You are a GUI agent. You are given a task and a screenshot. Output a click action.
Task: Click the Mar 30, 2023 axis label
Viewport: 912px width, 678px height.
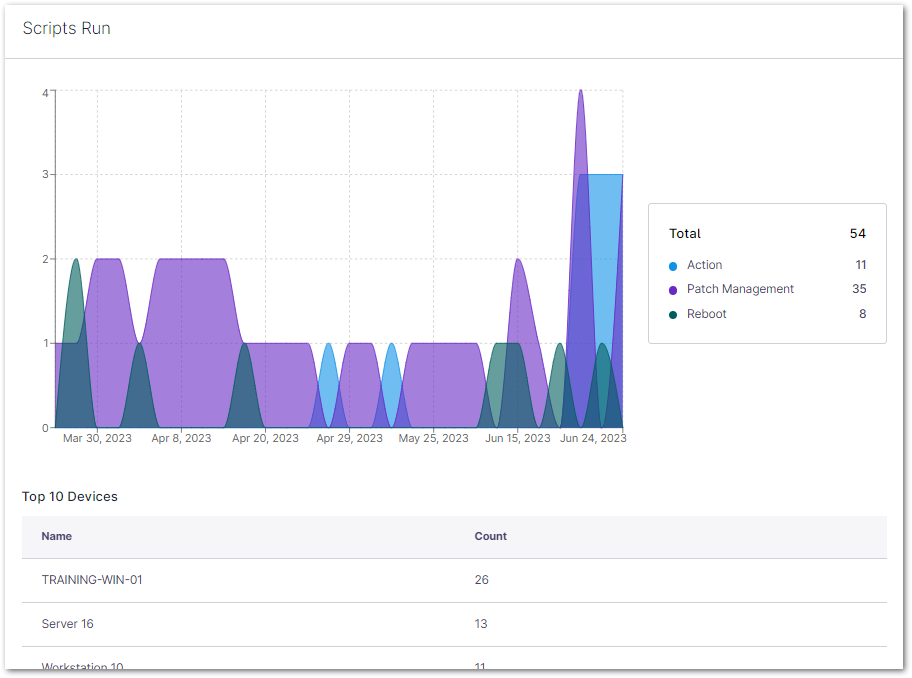[x=97, y=438]
